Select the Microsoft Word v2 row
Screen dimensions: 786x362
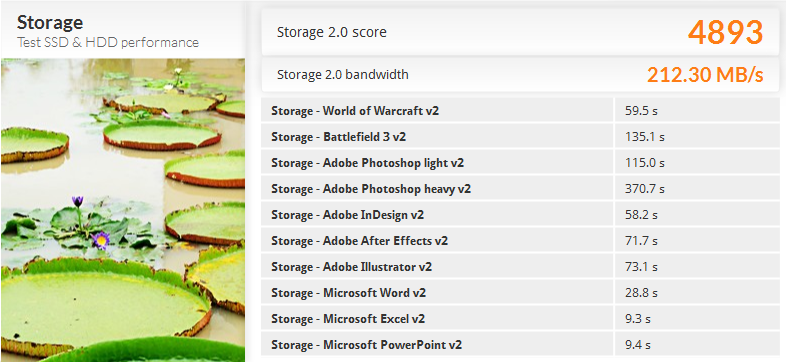[x=520, y=293]
